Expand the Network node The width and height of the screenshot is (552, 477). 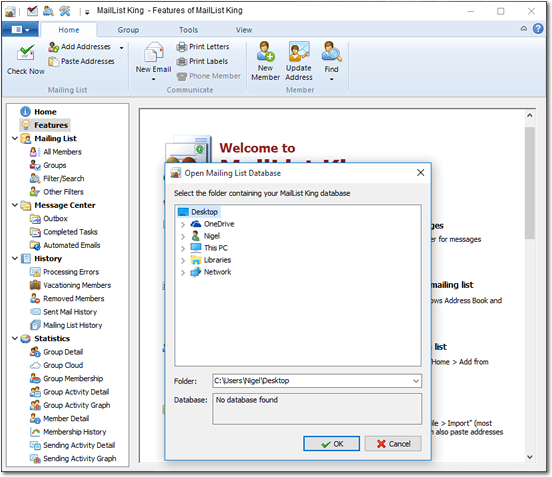tap(183, 272)
